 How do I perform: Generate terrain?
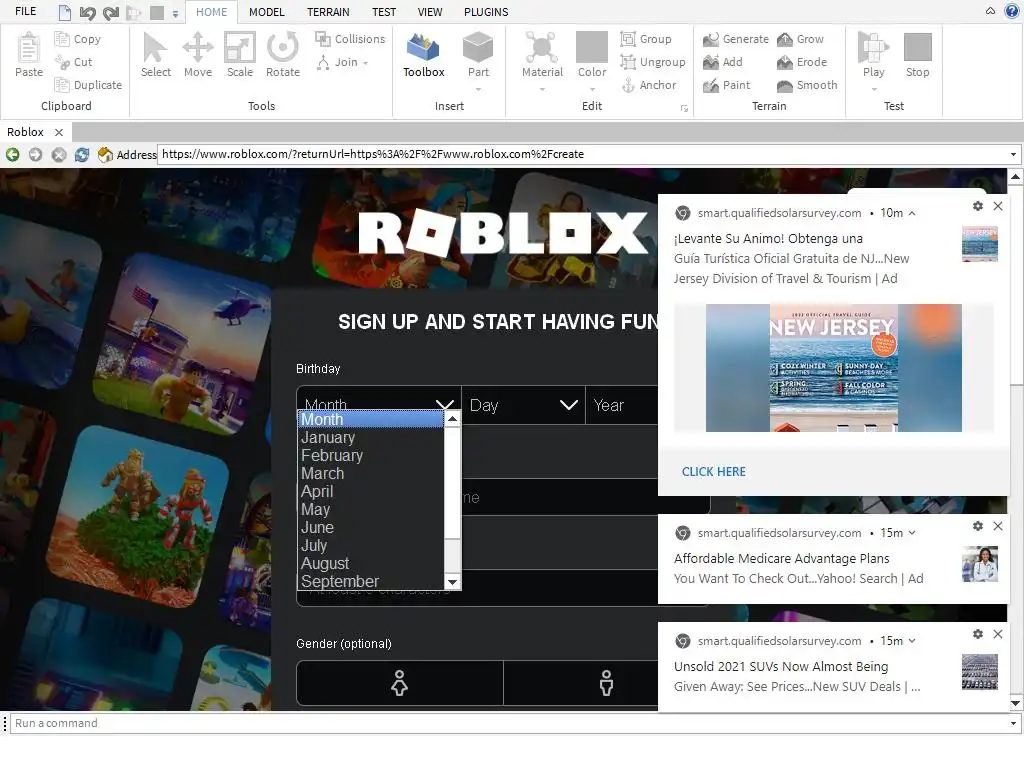pyautogui.click(x=735, y=39)
